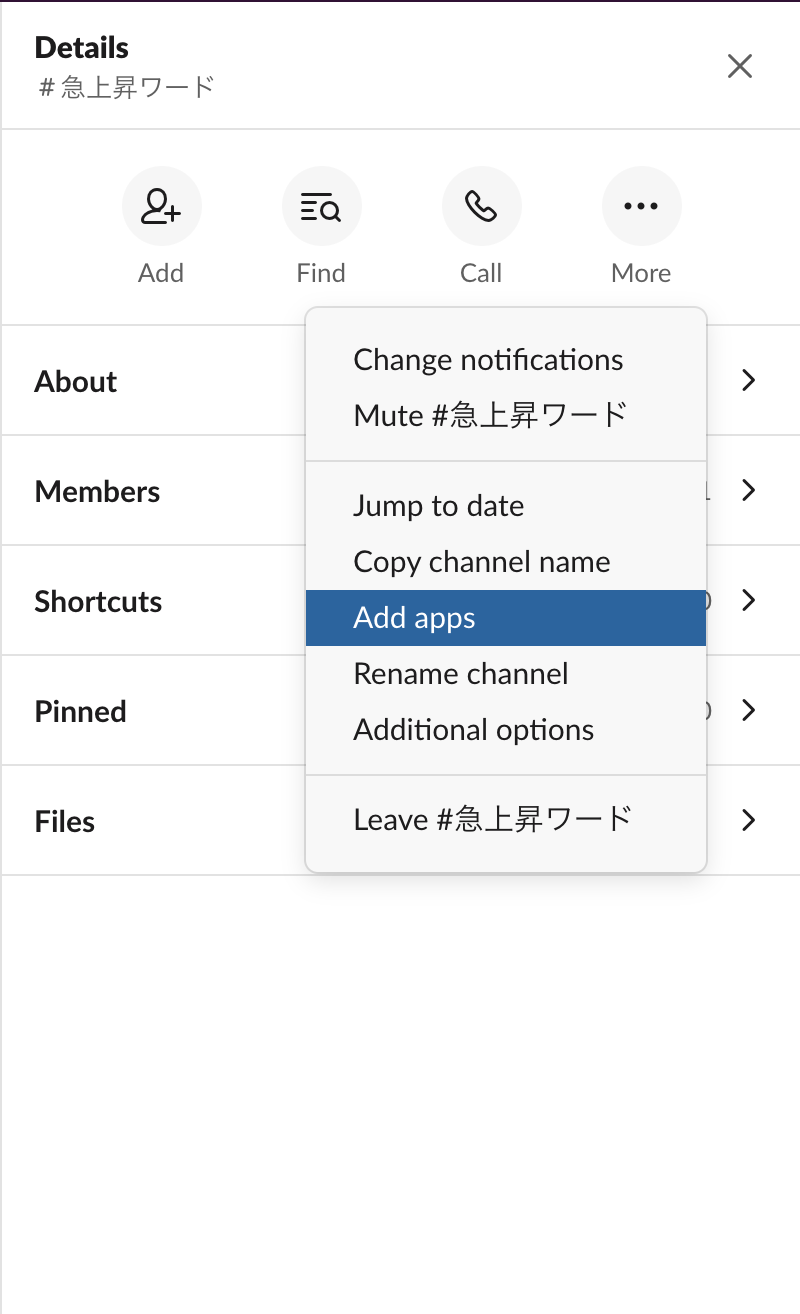Expand the Members section chevron
The height and width of the screenshot is (1314, 800).
[x=748, y=490]
